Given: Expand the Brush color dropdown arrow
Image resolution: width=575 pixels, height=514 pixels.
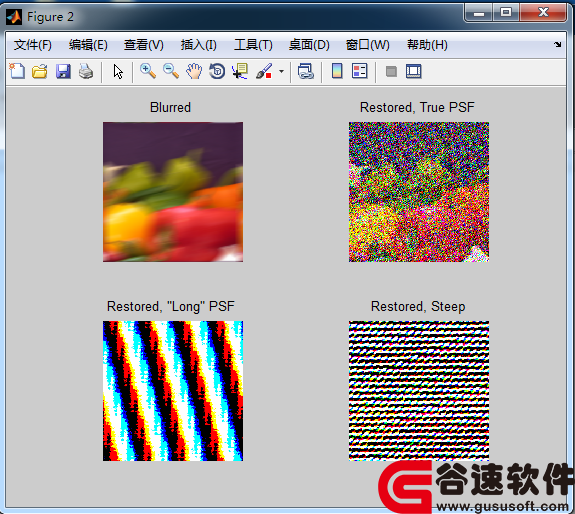Looking at the screenshot, I should point(281,71).
